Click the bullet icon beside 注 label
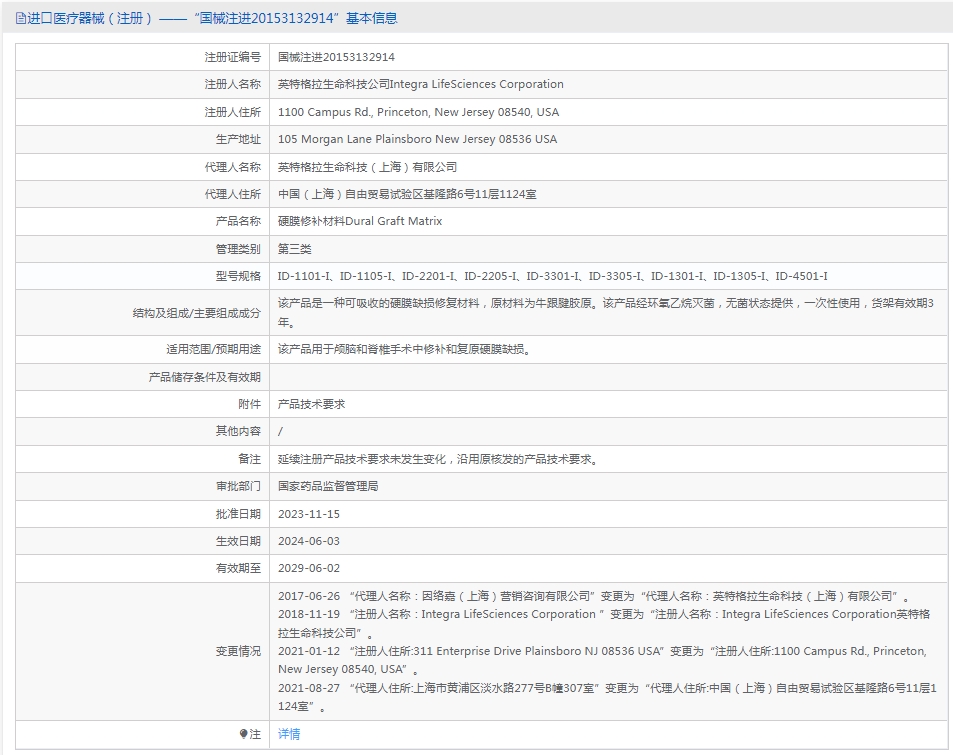The image size is (953, 755). click(x=244, y=734)
